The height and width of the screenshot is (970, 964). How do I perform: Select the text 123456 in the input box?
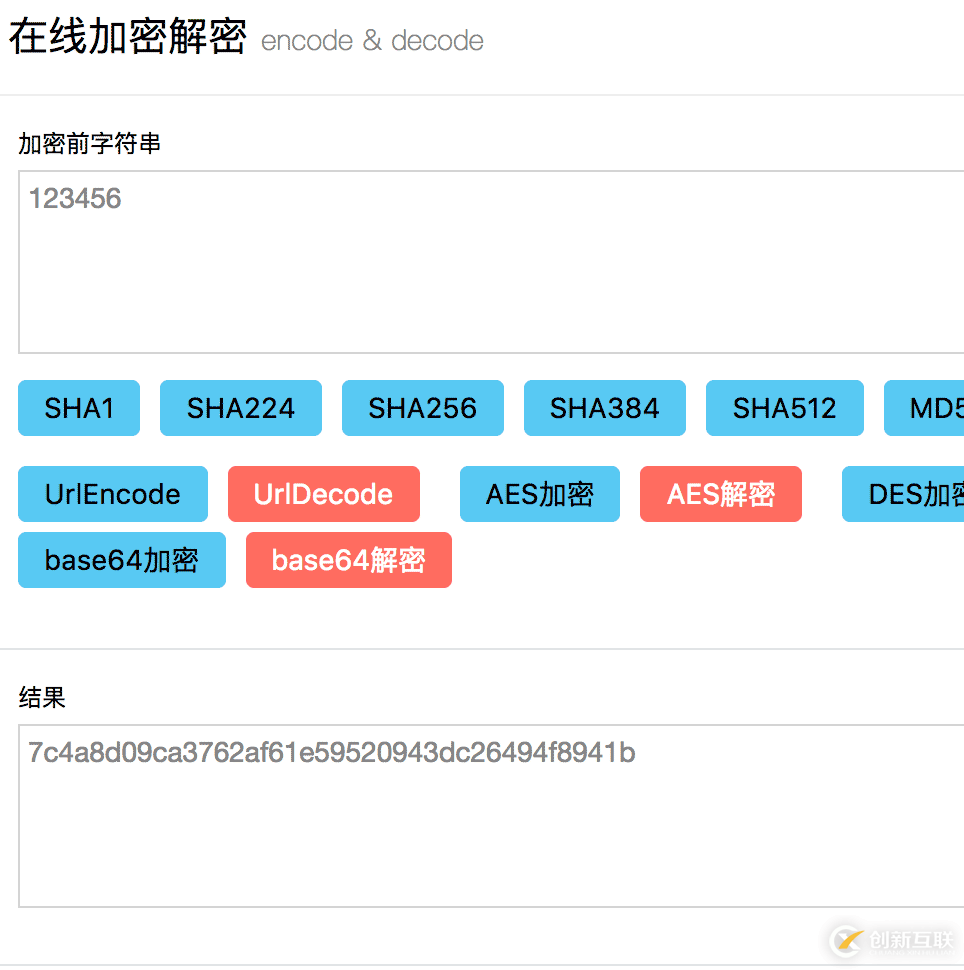click(74, 198)
